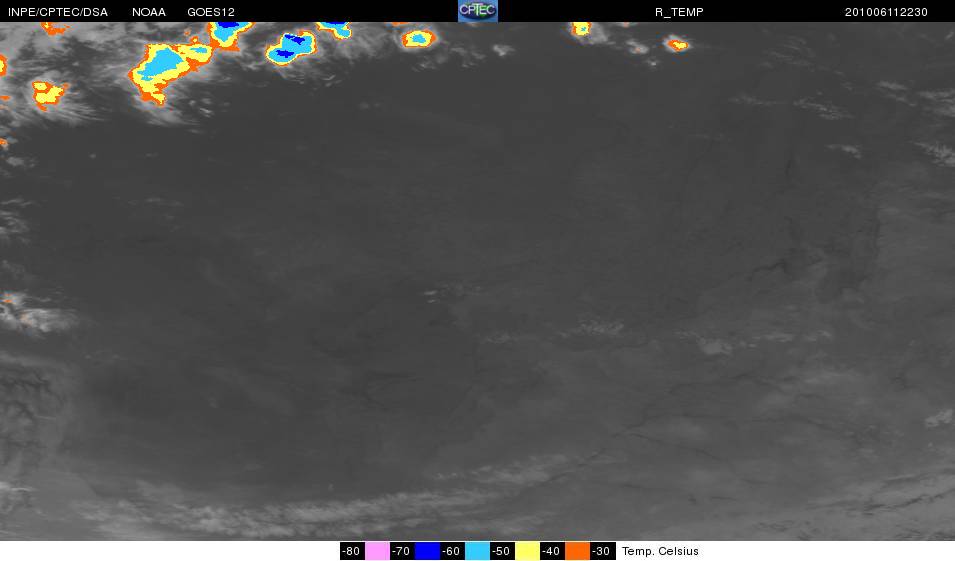955x561 pixels.
Task: Click the -50 legend value
Action: click(x=501, y=551)
